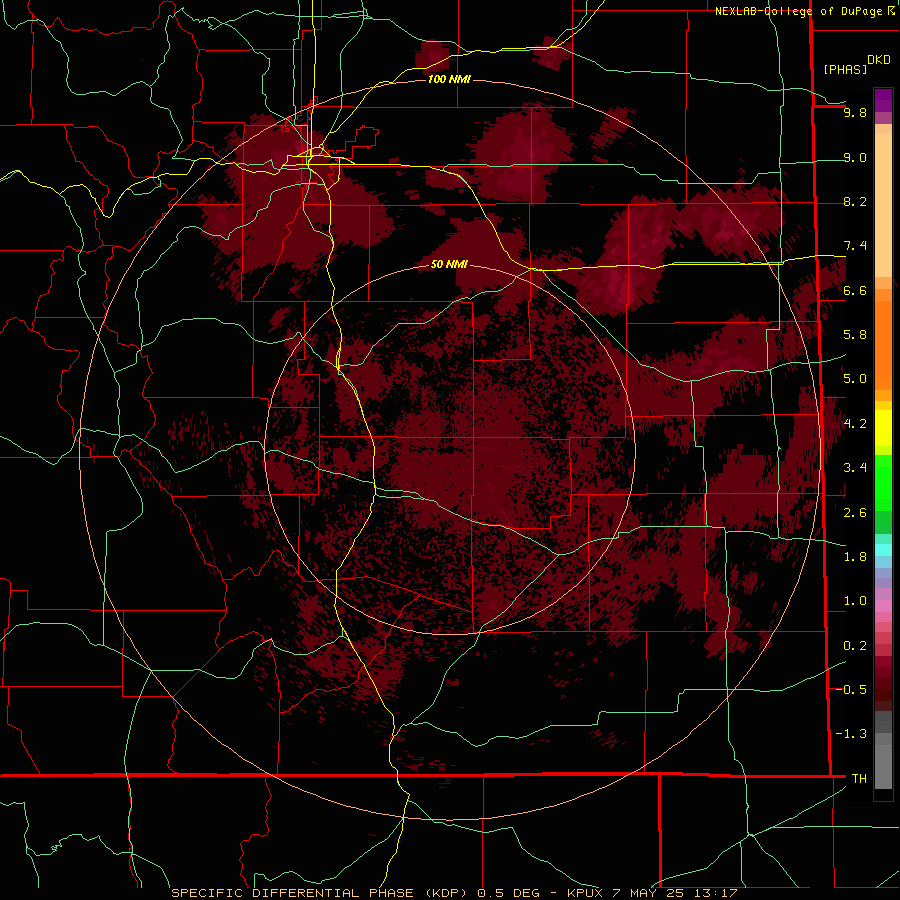Click the 1.0 scale value
The image size is (900, 900).
click(x=855, y=601)
